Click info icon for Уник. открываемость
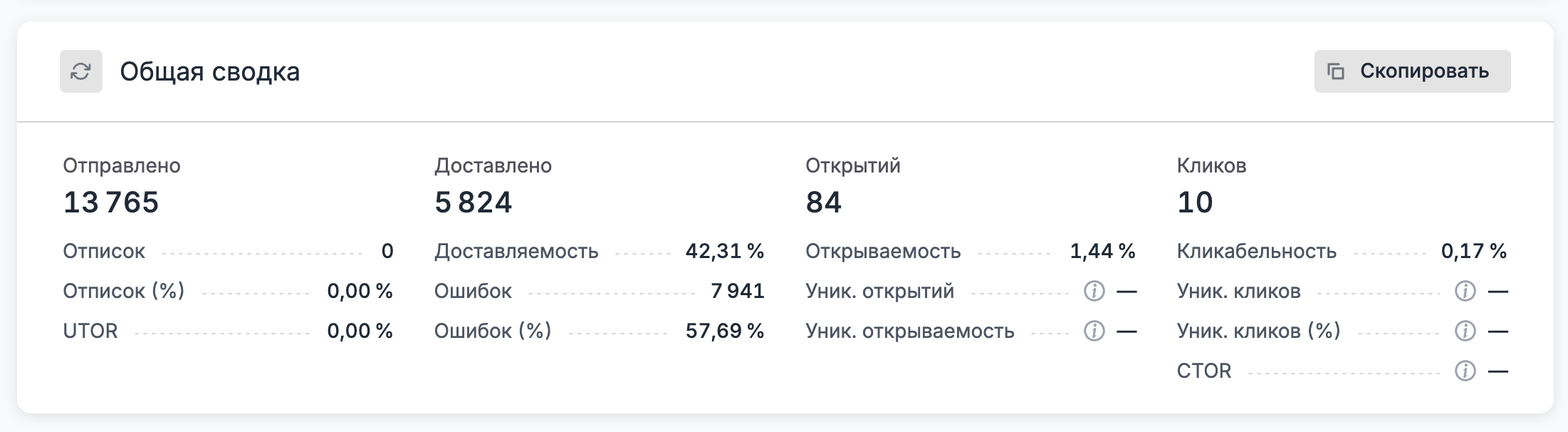This screenshot has width=1568, height=432. pyautogui.click(x=1094, y=331)
